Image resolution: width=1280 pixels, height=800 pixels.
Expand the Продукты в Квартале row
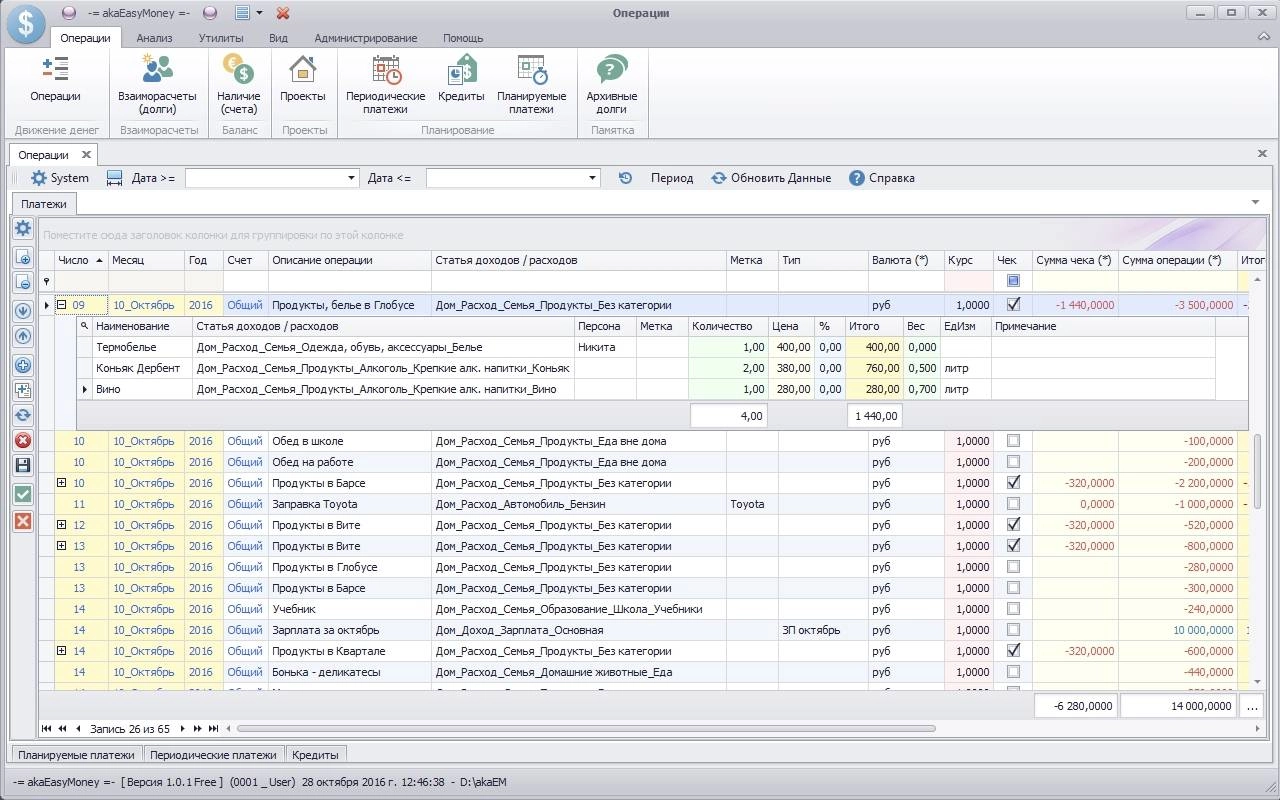(x=61, y=651)
